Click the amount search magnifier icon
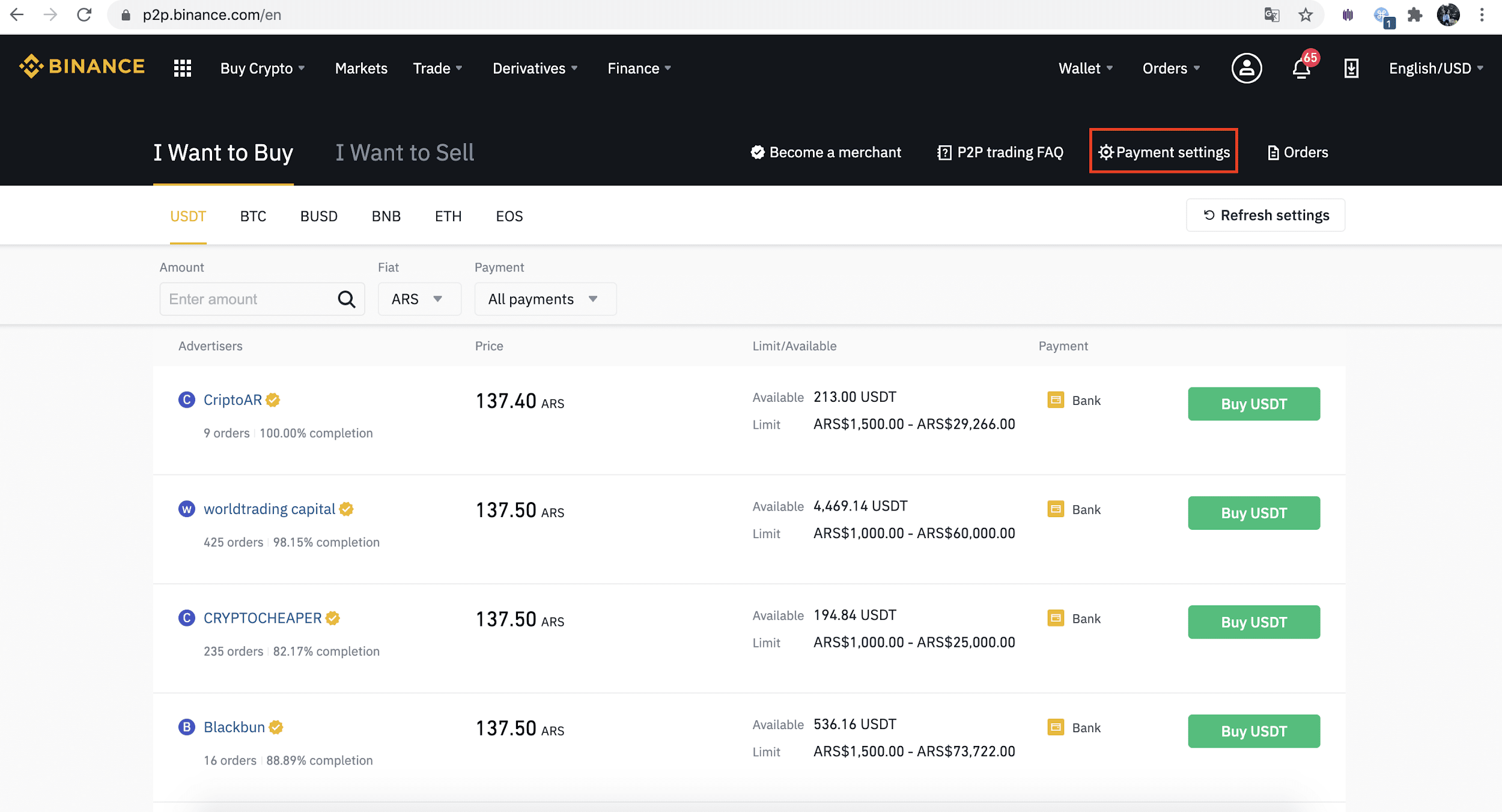This screenshot has height=812, width=1502. click(347, 299)
